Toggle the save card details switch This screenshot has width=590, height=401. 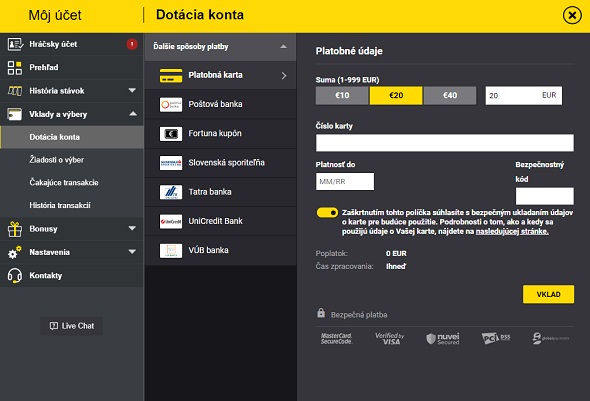click(x=327, y=213)
